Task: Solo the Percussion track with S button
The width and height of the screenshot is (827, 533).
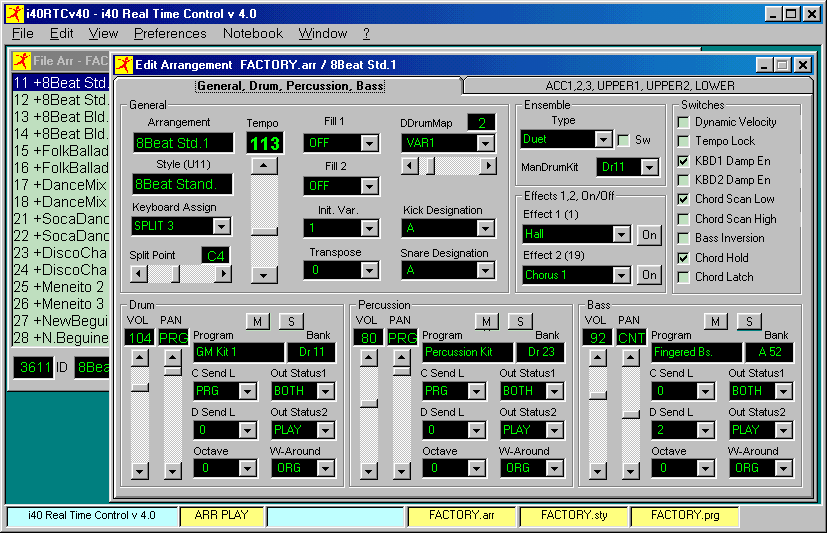Action: coord(519,320)
